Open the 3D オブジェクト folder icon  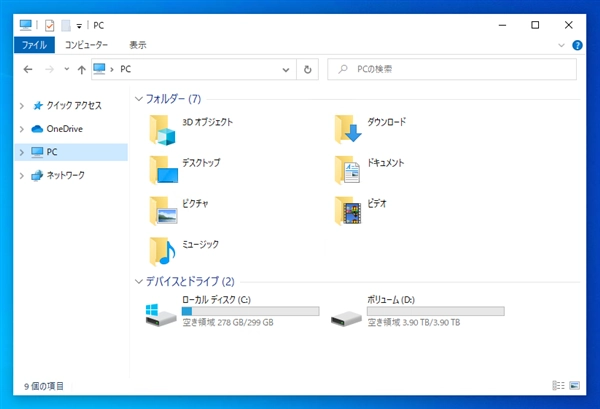click(162, 130)
